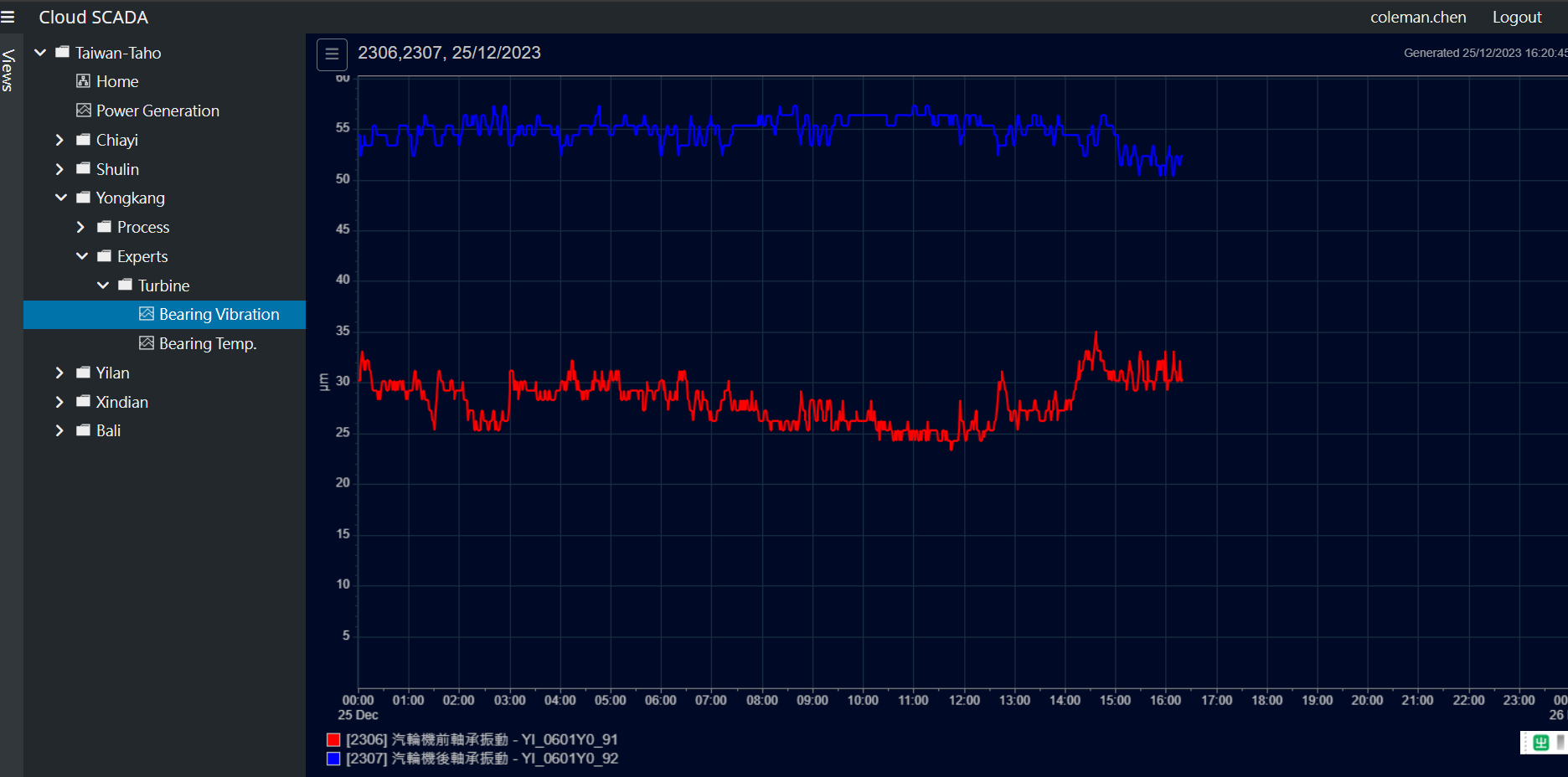Collapse the Taiwan-Taho root node
The width and height of the screenshot is (1568, 777).
click(40, 53)
